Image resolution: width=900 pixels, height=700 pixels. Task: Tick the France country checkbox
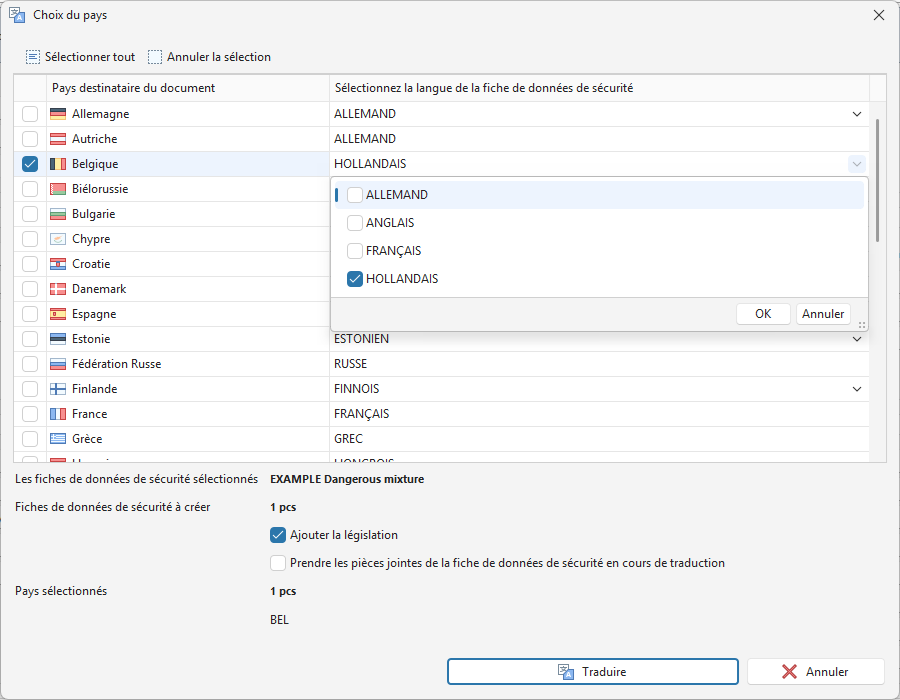(x=30, y=414)
